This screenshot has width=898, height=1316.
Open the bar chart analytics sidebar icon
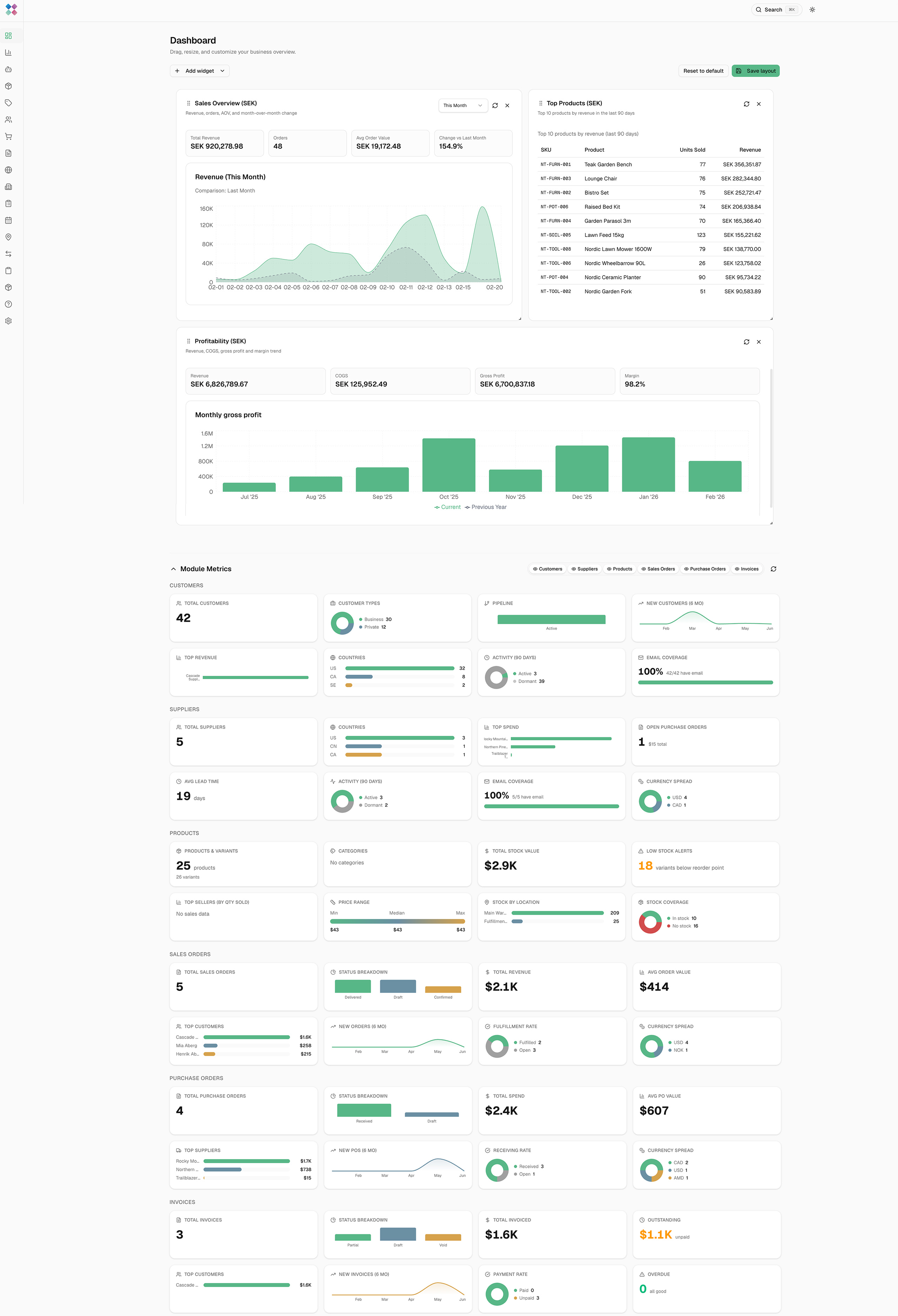pyautogui.click(x=8, y=53)
